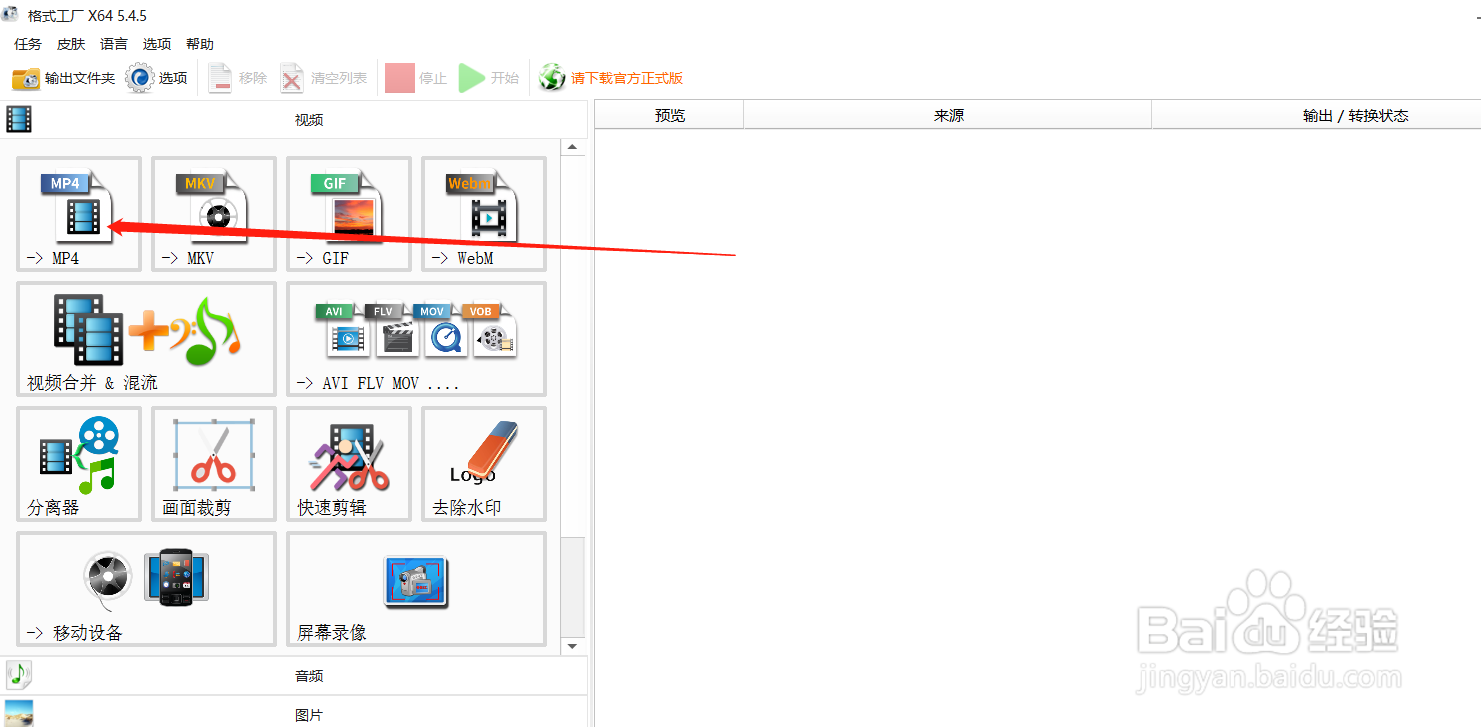Screen dimensions: 1481x727
Task: Click the 预览 column header
Action: pos(670,116)
